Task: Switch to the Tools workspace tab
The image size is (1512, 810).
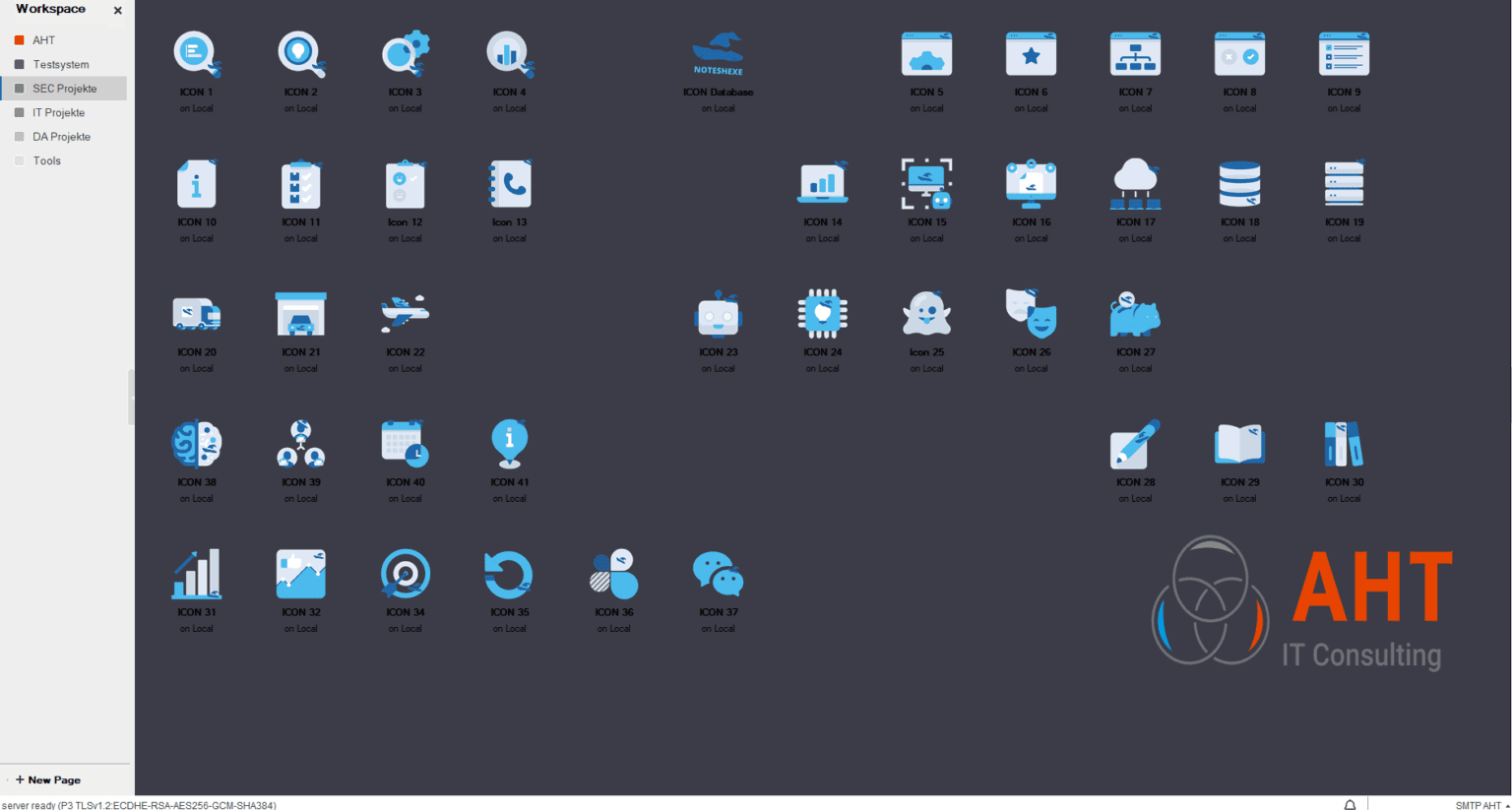Action: pyautogui.click(x=46, y=160)
